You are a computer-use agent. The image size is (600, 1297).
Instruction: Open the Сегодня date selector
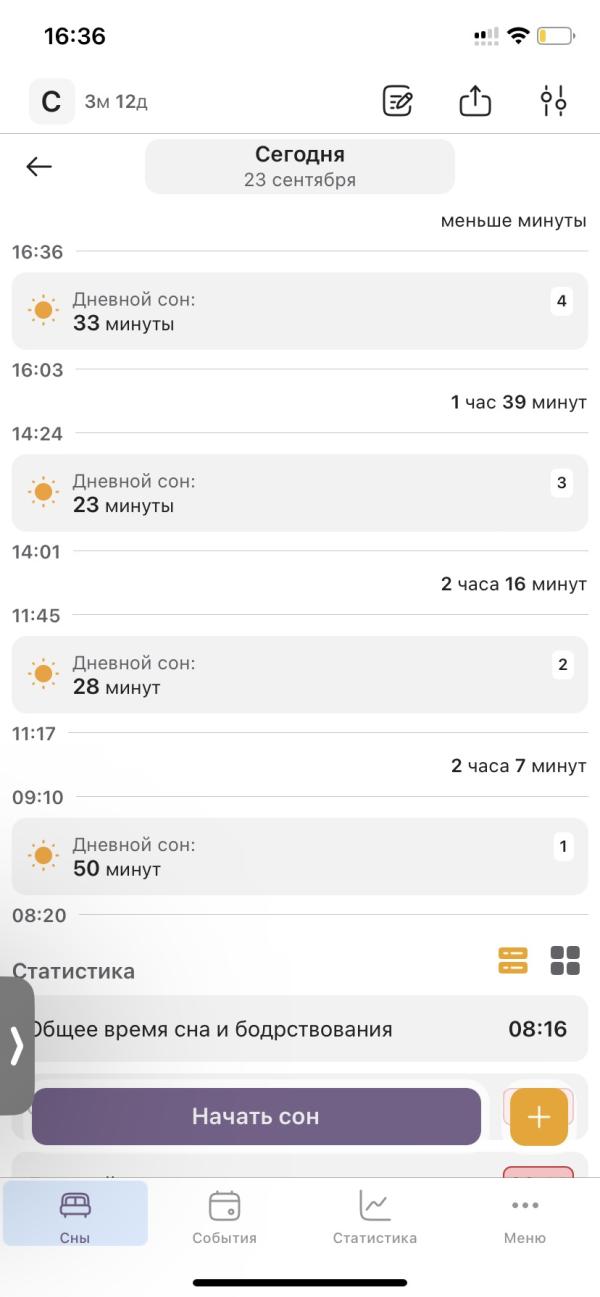300,166
